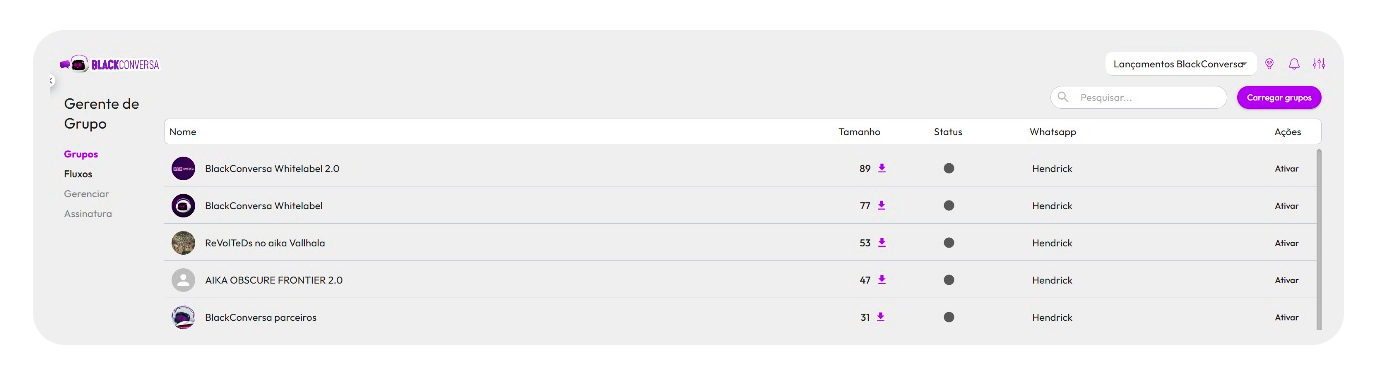Viewport: 1377px width, 376px height.
Task: Collapse the sidebar with the chevron arrow
Action: pos(51,79)
